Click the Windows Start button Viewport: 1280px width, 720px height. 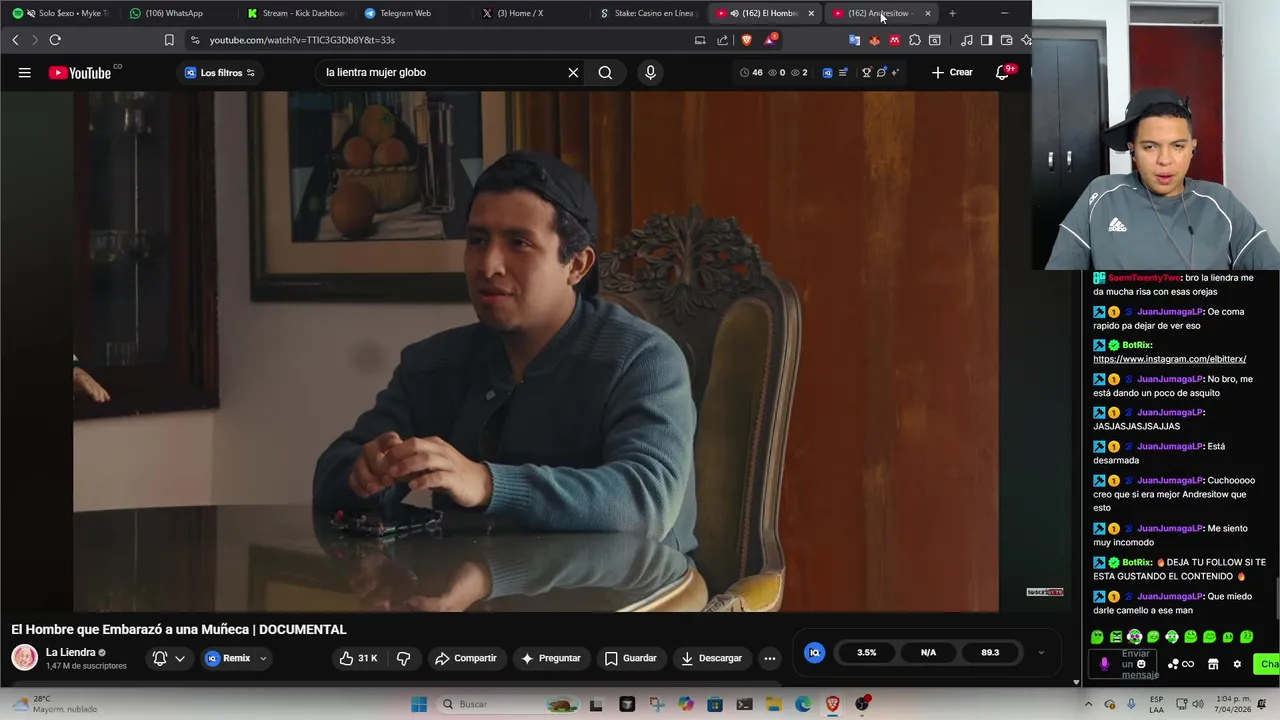[x=419, y=704]
